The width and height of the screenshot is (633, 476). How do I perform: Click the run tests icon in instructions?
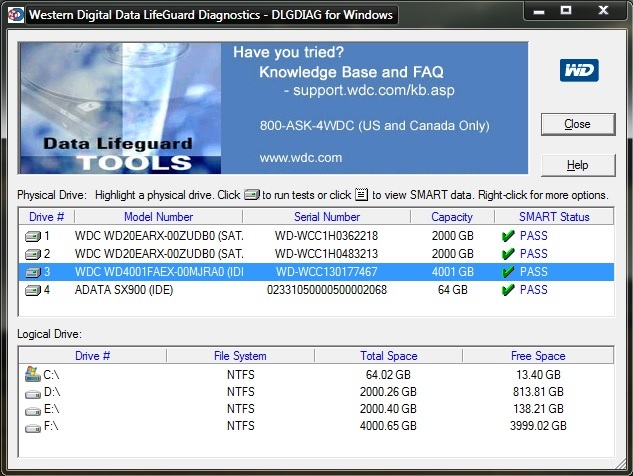(x=252, y=195)
